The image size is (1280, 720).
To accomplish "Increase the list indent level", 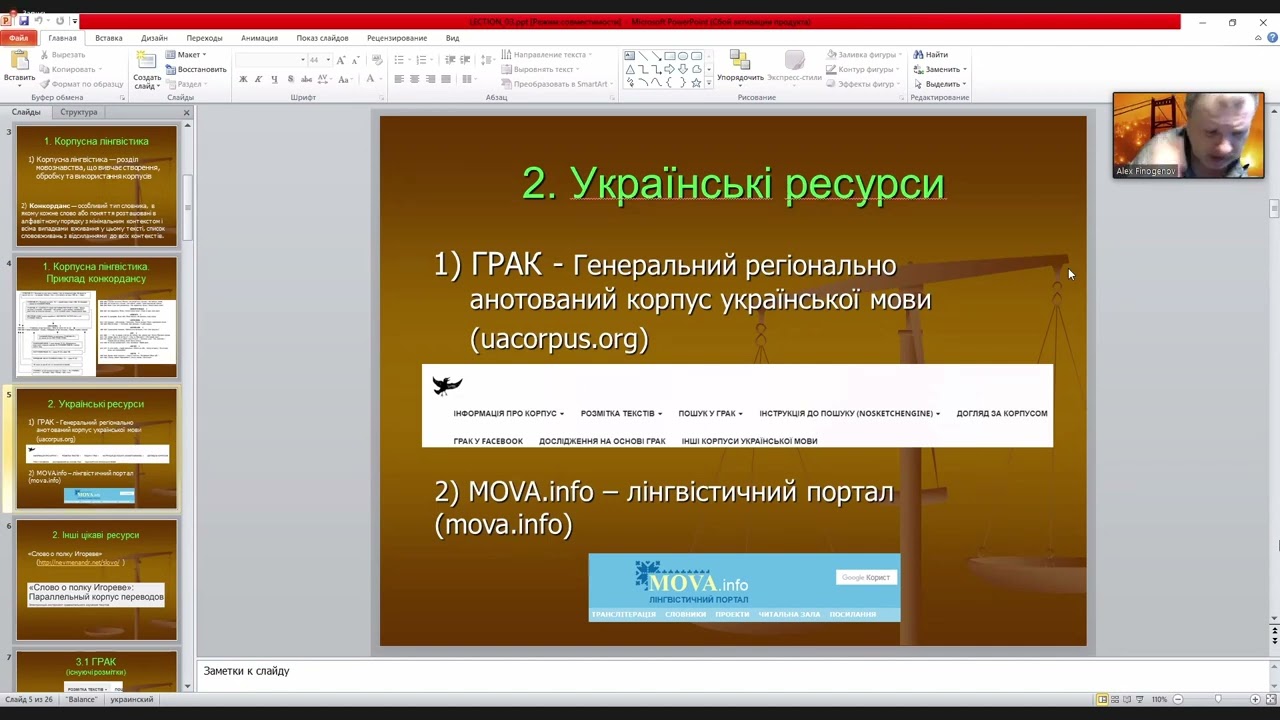I will coord(465,60).
